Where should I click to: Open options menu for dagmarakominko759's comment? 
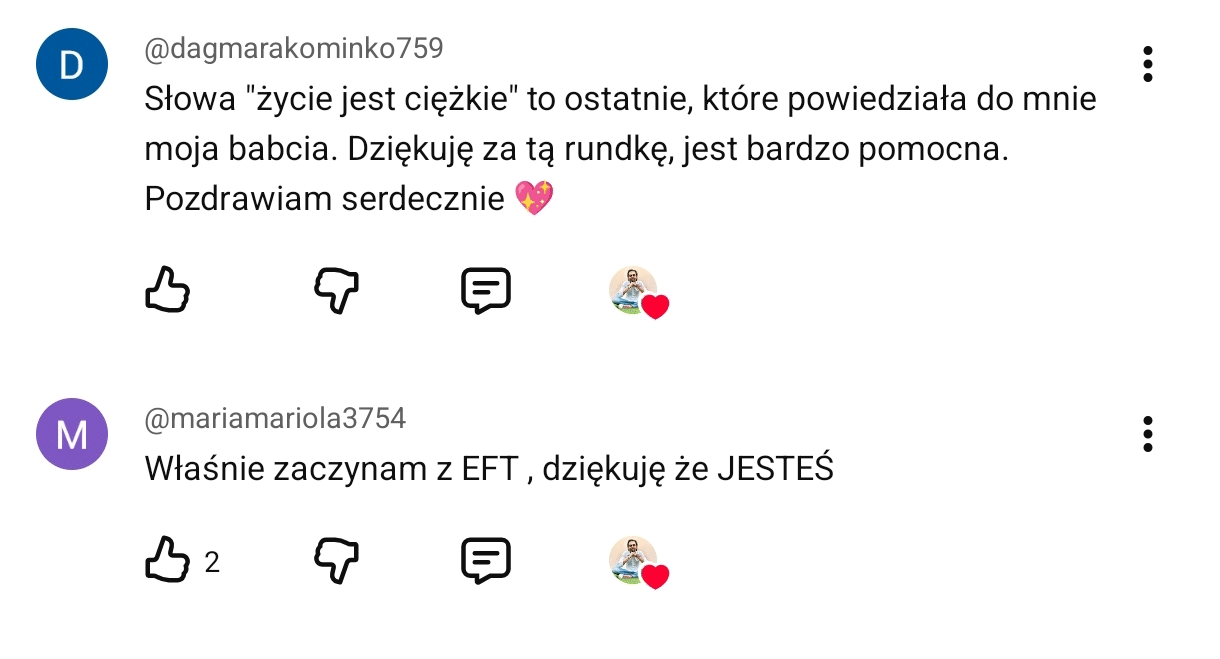click(x=1148, y=64)
